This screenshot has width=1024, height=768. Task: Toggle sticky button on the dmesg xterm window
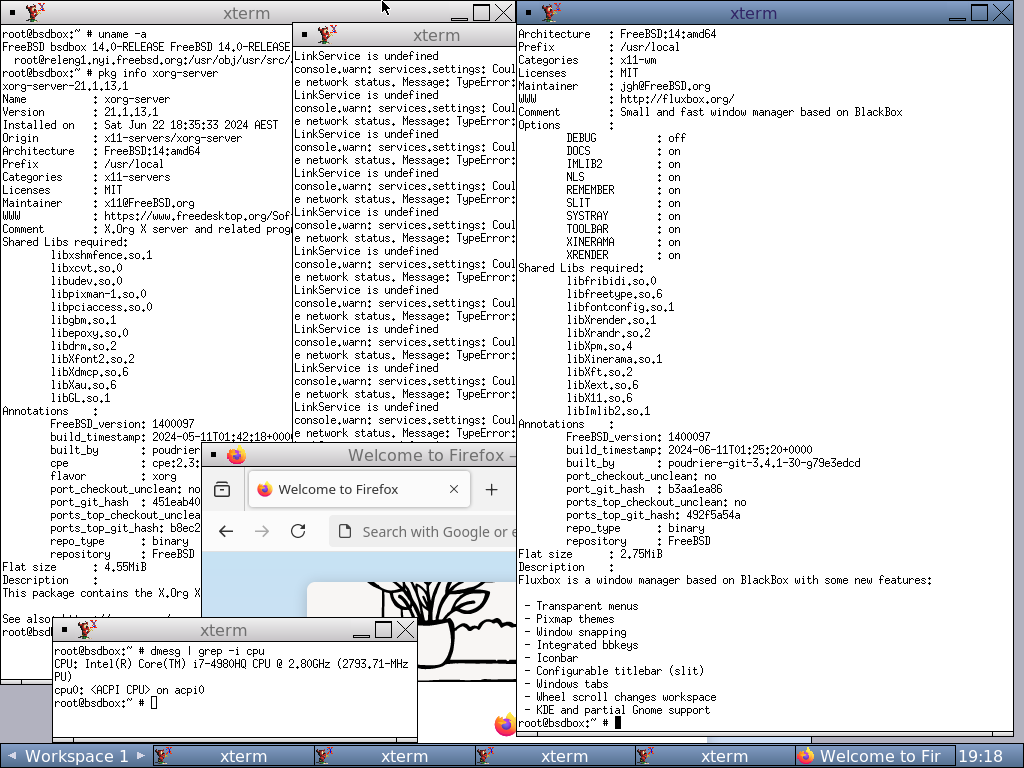tap(64, 630)
